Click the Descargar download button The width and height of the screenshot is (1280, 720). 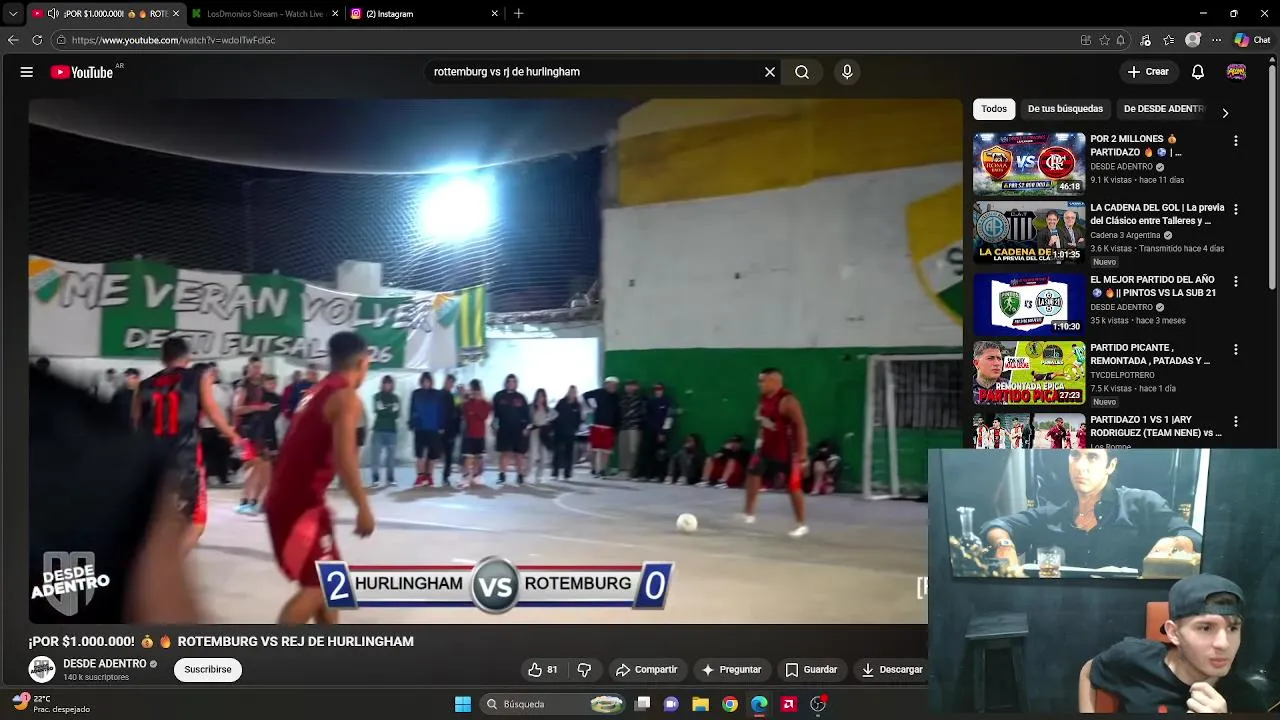pos(892,670)
